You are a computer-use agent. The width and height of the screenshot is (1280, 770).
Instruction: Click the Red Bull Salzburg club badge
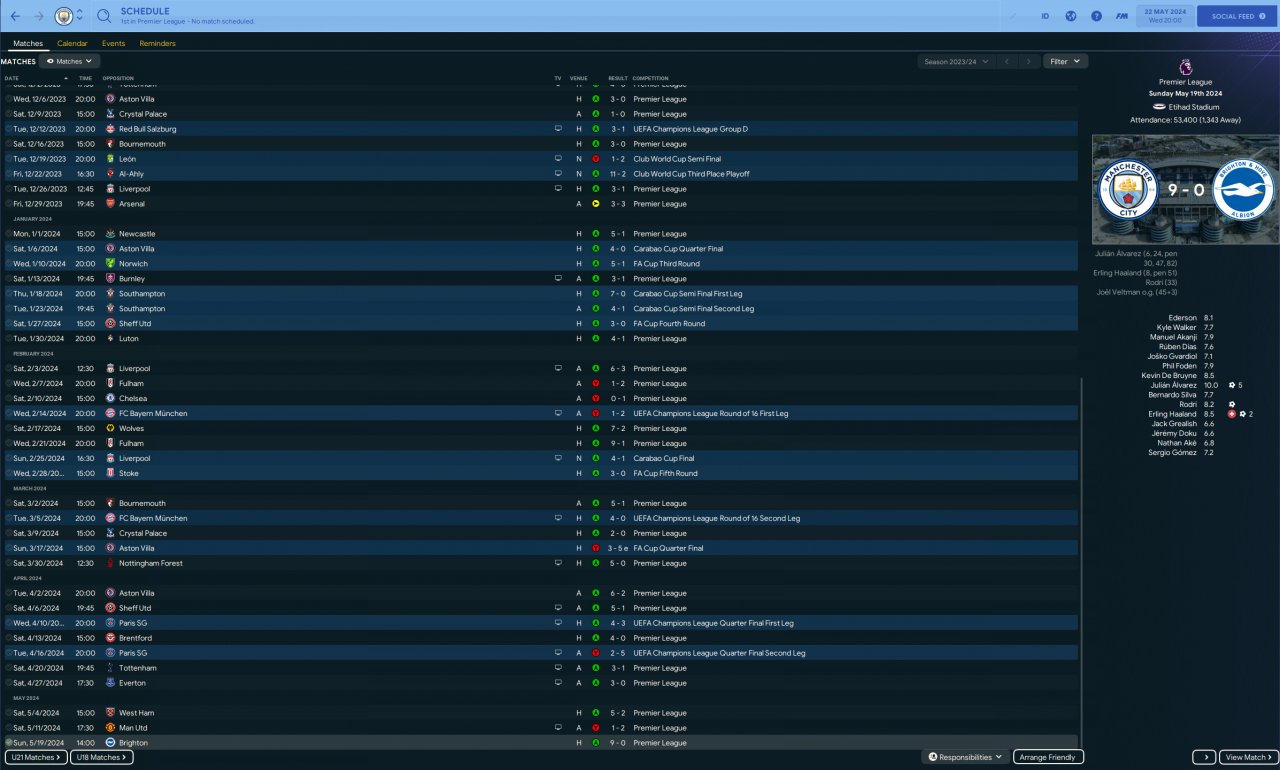point(110,129)
